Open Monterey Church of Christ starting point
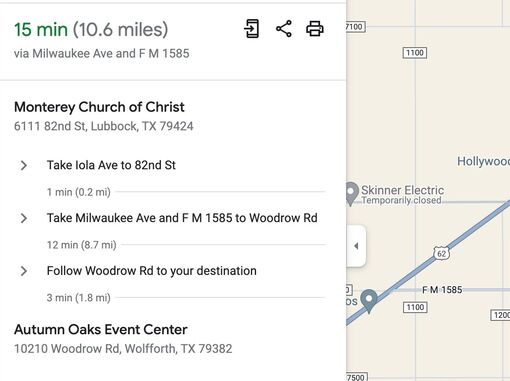 (99, 107)
